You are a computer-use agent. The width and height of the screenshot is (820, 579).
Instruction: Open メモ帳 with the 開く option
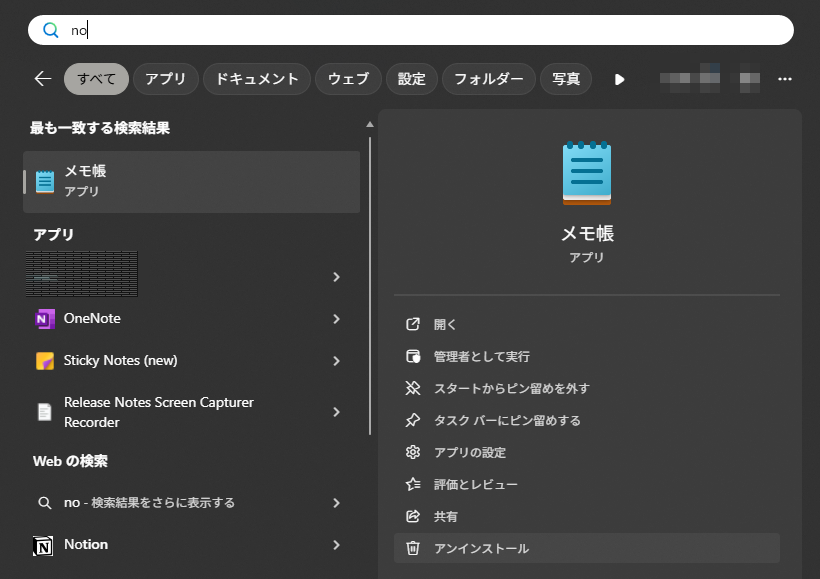pyautogui.click(x=445, y=324)
